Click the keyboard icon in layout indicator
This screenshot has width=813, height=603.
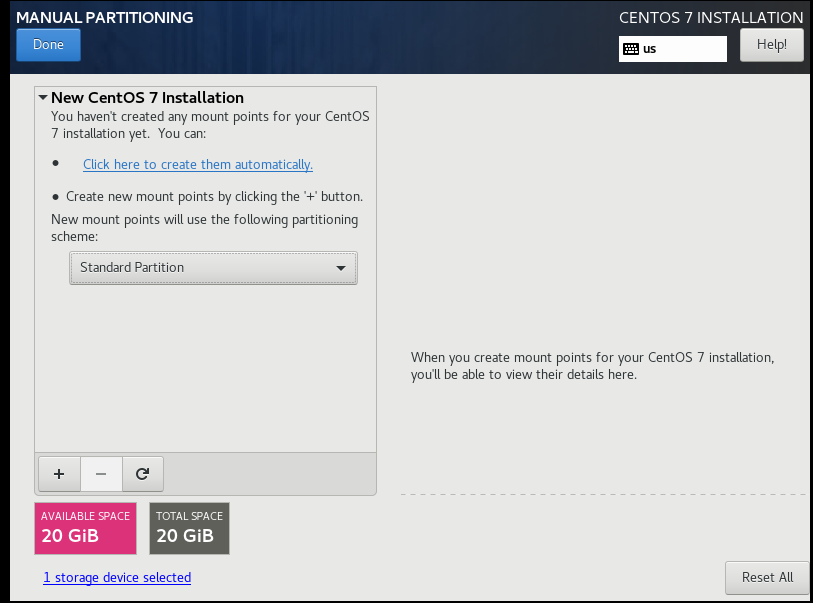630,48
